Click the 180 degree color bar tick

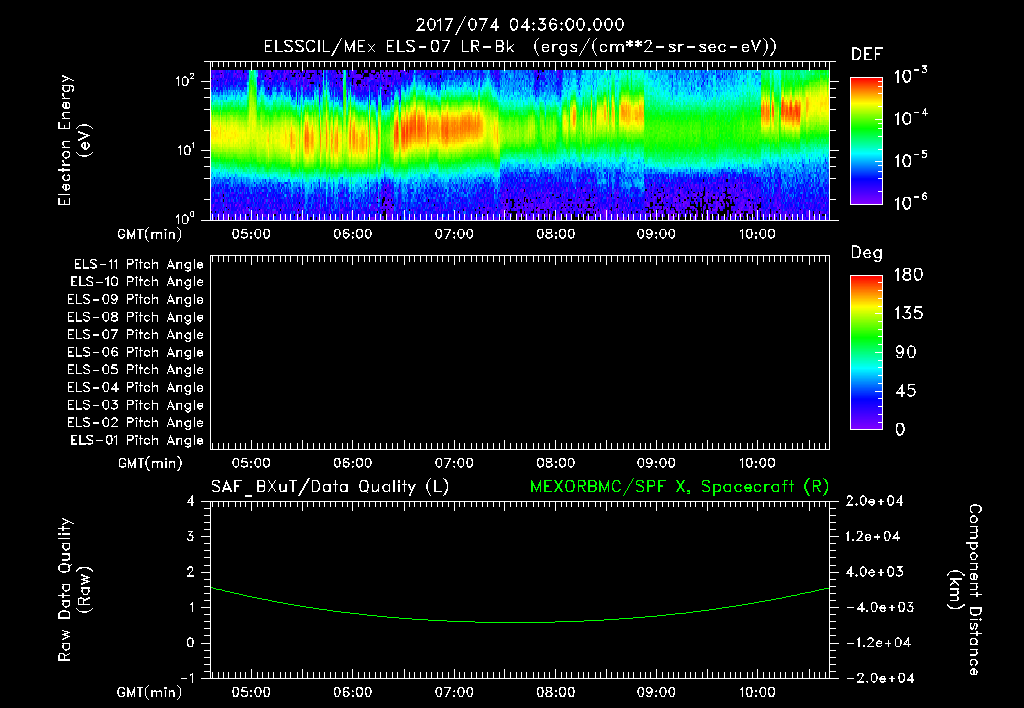point(908,275)
